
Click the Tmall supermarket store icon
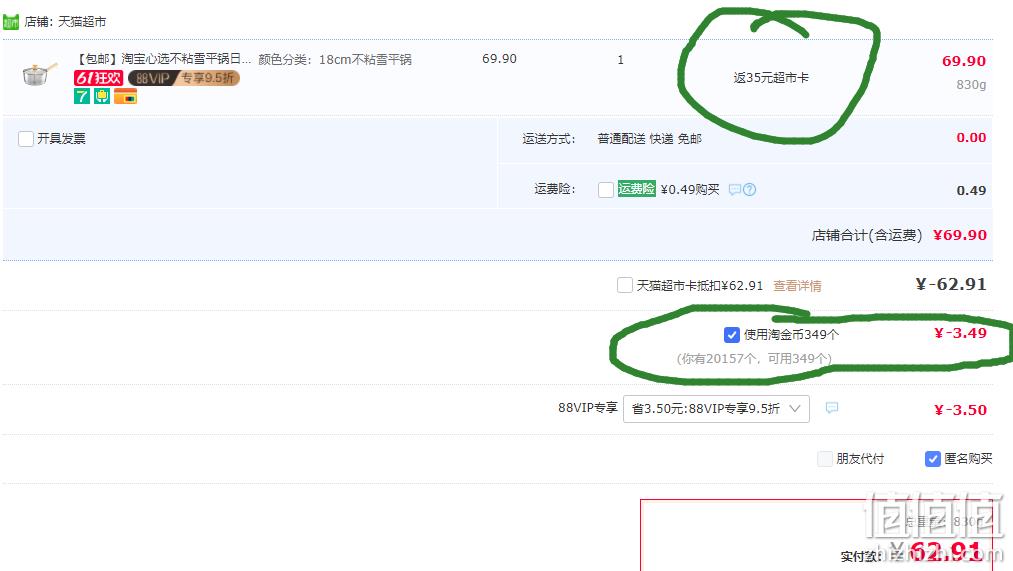point(11,22)
